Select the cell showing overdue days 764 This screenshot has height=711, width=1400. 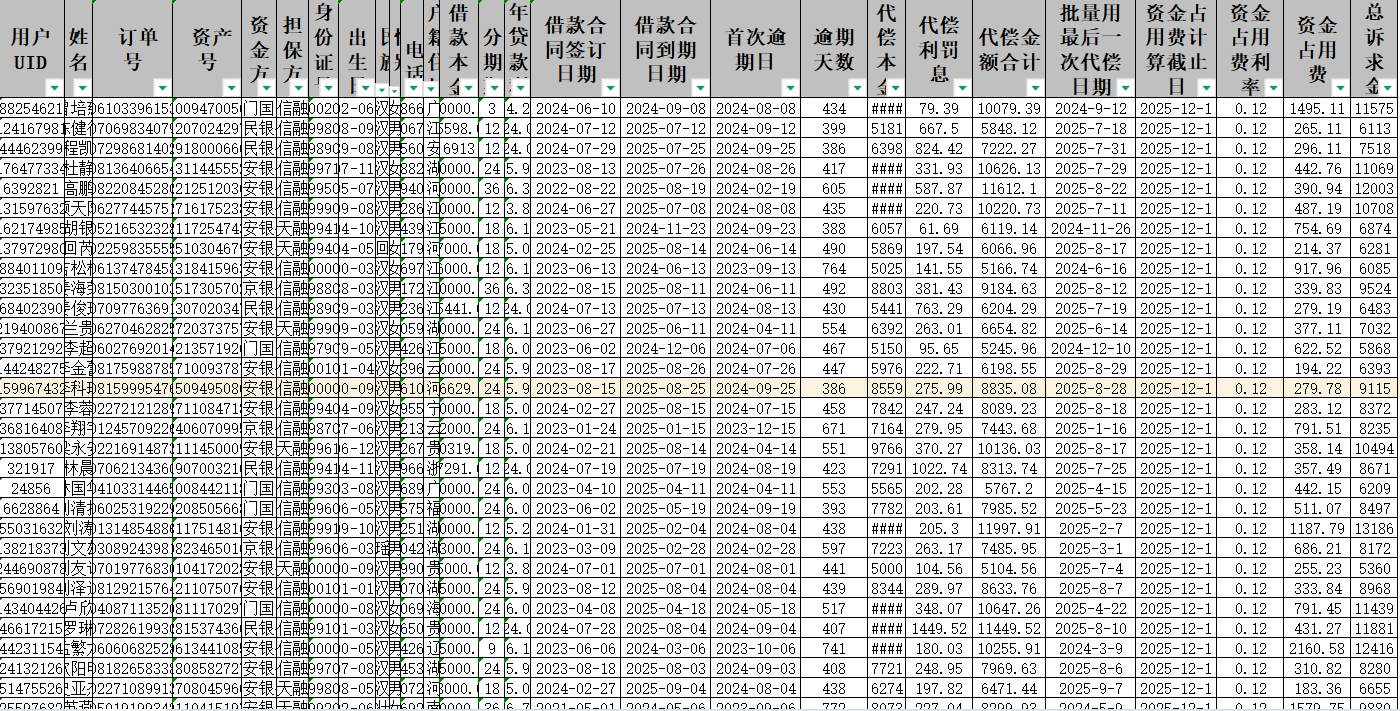point(833,268)
